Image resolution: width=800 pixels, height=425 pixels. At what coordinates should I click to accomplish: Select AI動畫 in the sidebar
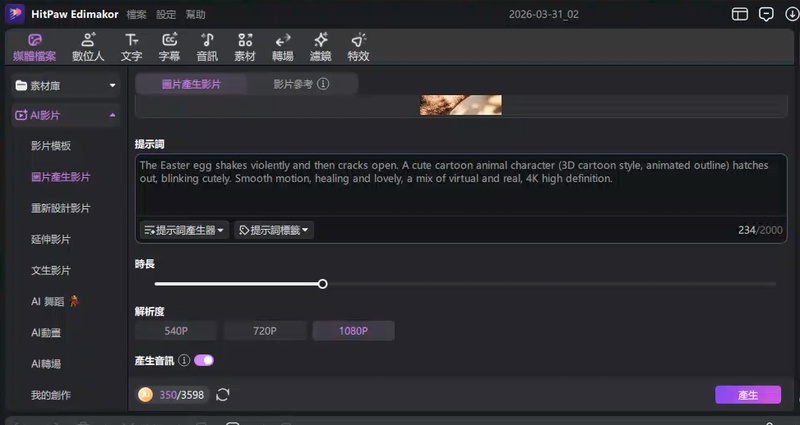click(46, 333)
